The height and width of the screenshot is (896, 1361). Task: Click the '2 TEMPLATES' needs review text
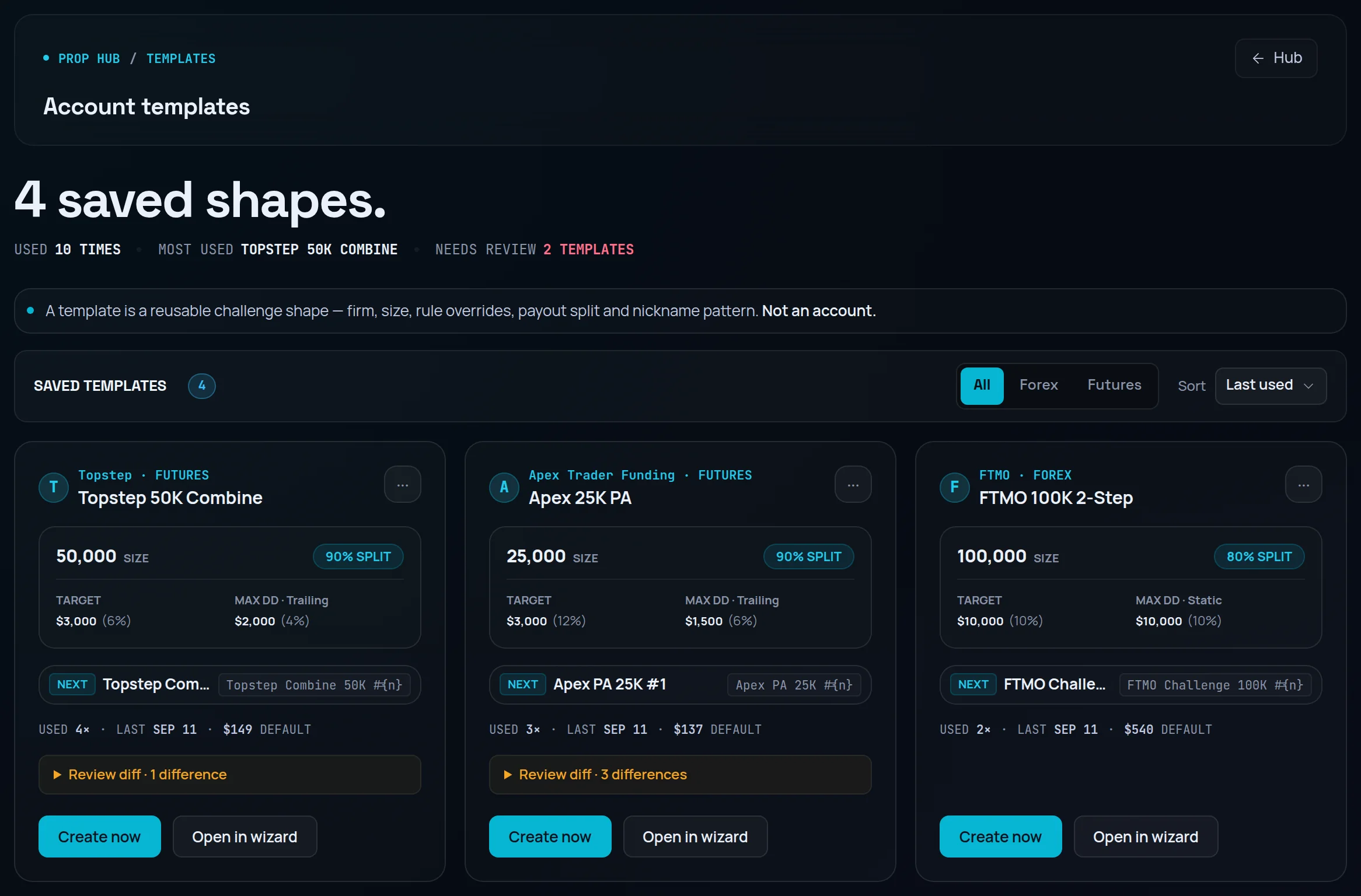[588, 250]
